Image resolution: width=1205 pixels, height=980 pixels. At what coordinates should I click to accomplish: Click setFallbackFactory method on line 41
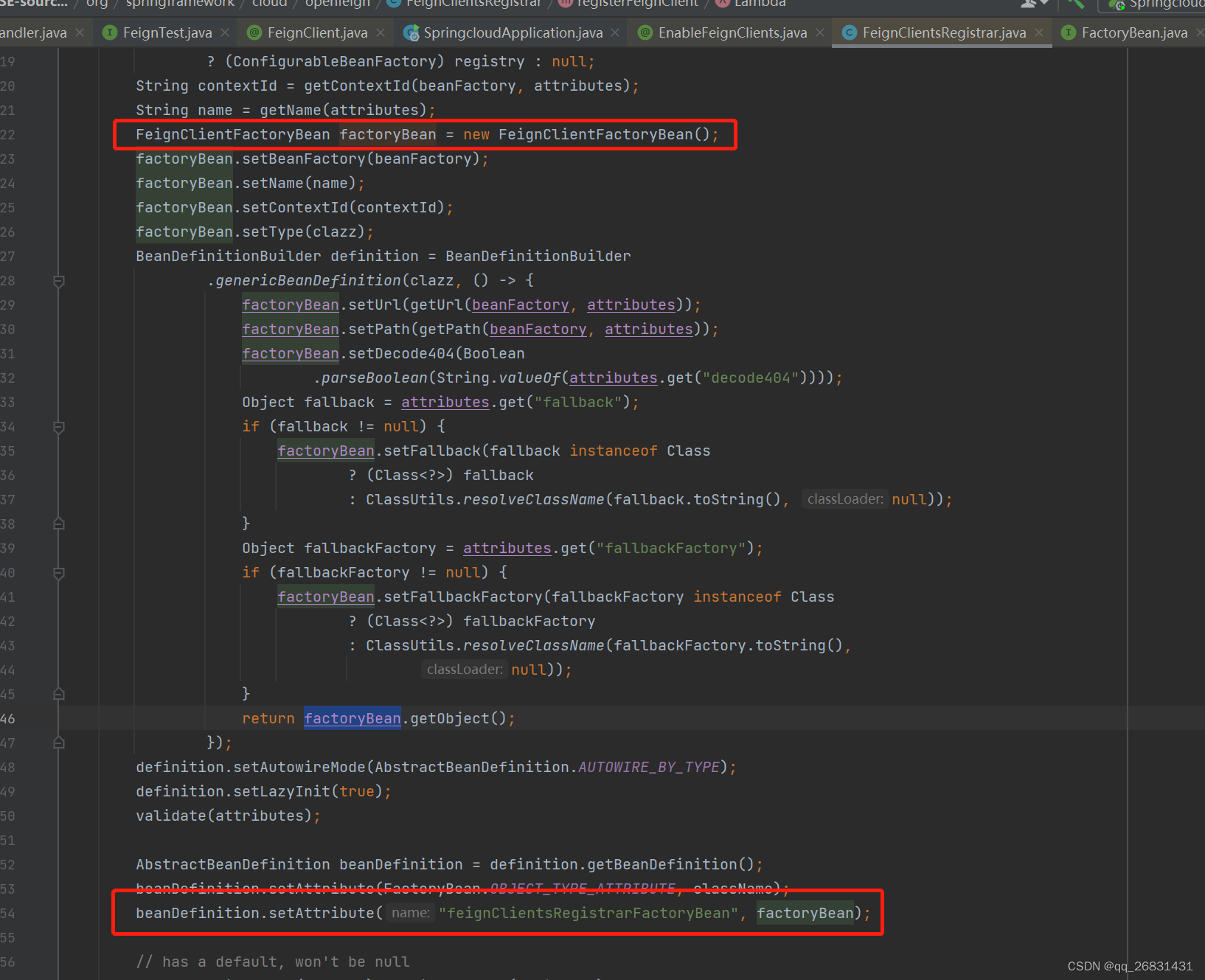463,597
